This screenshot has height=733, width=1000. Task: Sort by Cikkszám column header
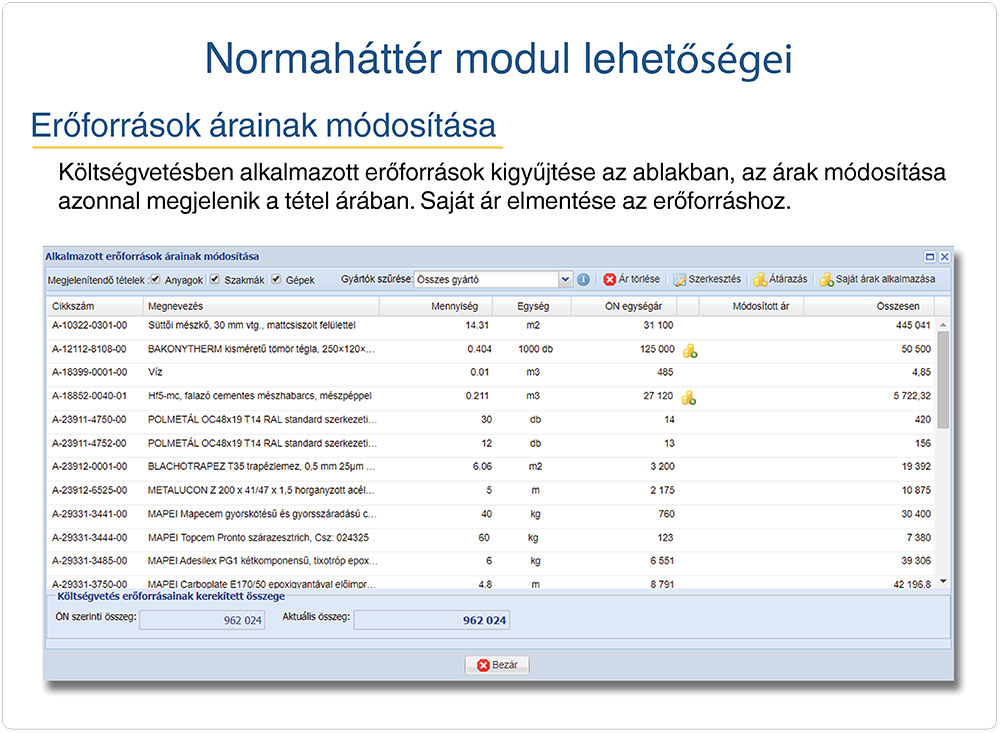pos(95,306)
